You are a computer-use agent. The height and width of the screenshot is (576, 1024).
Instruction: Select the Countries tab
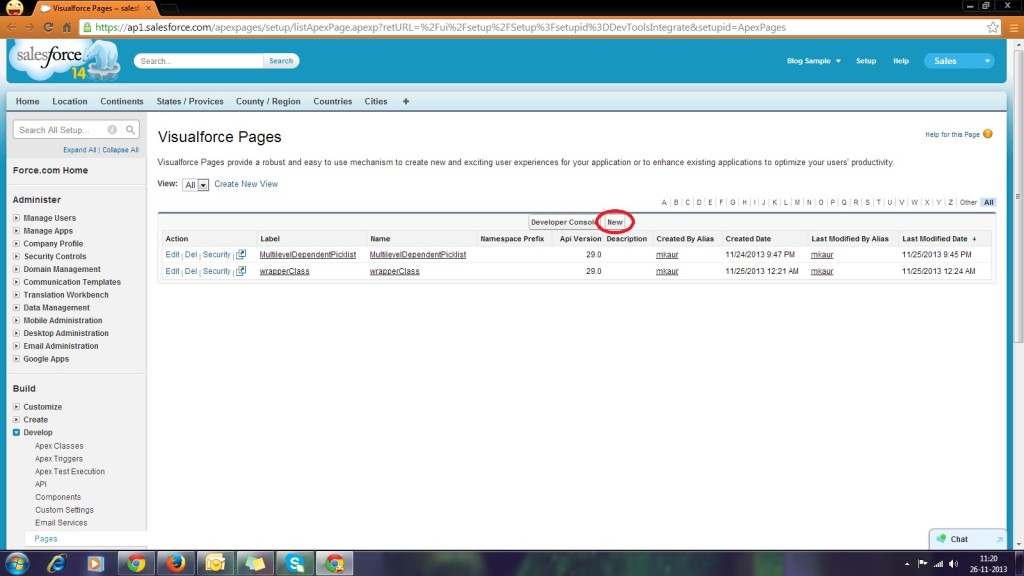coord(332,101)
